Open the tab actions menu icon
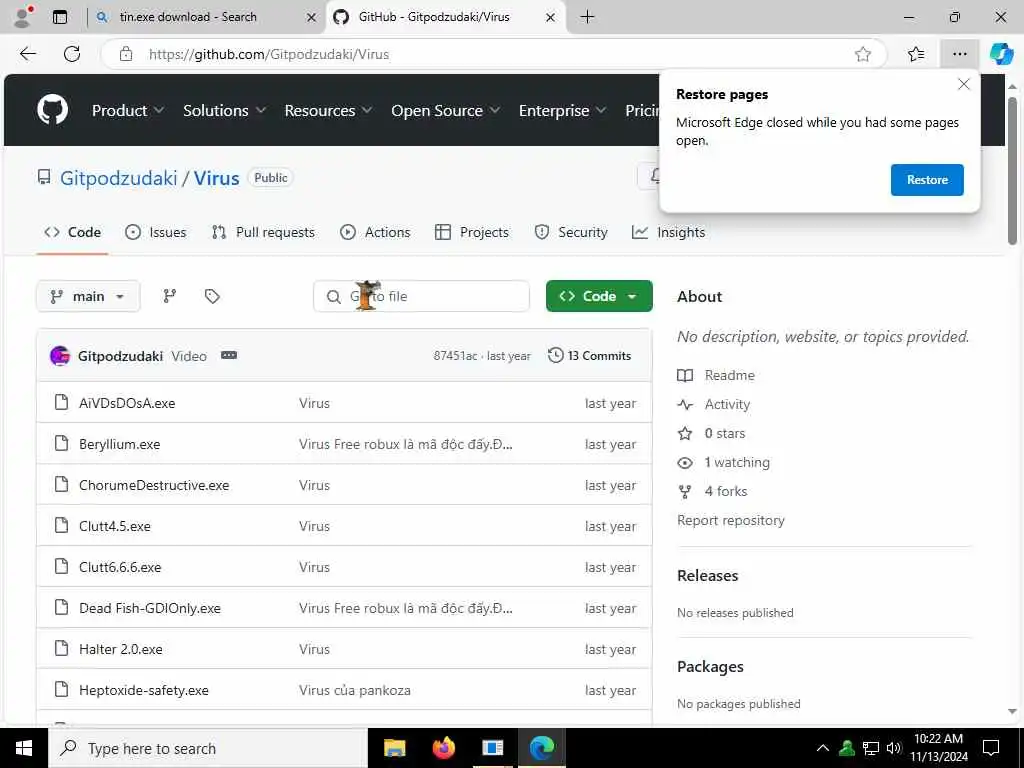Screen dimensions: 1024x768 (x=60, y=17)
